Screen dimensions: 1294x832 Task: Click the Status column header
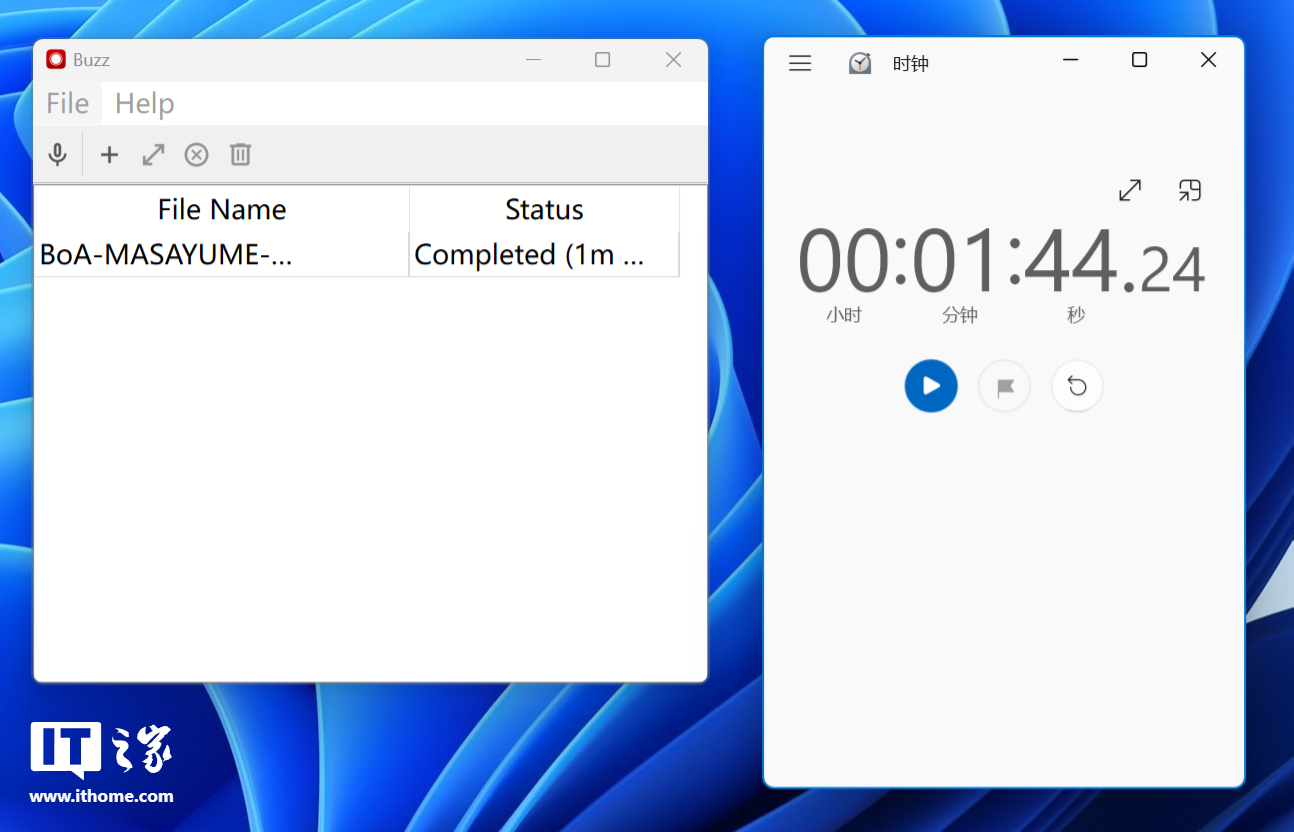pyautogui.click(x=544, y=209)
